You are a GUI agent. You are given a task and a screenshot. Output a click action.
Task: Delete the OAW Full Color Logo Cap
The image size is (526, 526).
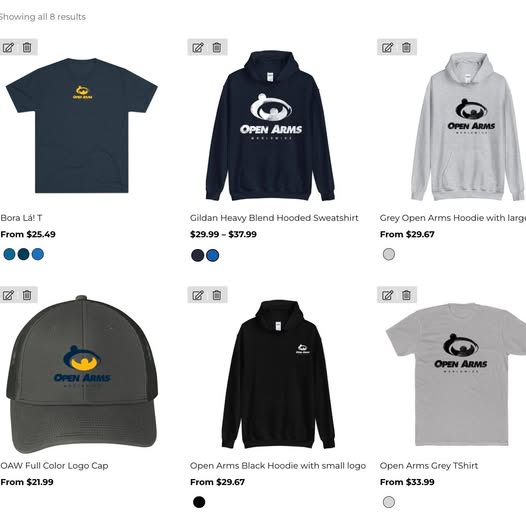pyautogui.click(x=27, y=295)
